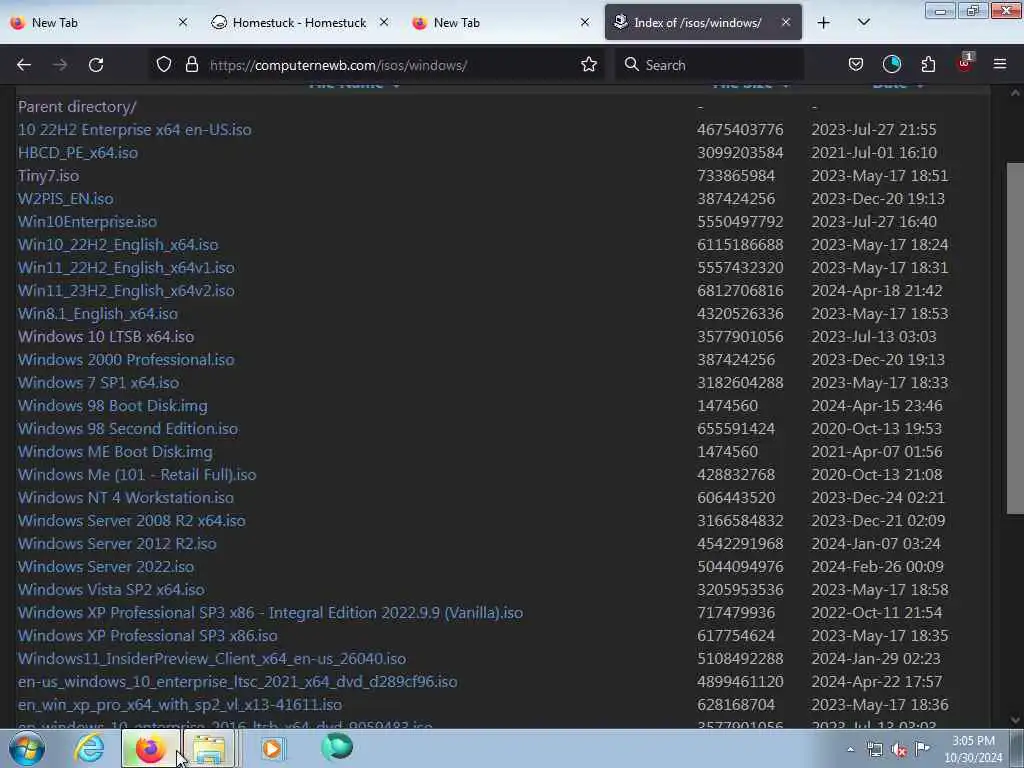Close the first New Tab
The height and width of the screenshot is (768, 1024).
click(183, 22)
